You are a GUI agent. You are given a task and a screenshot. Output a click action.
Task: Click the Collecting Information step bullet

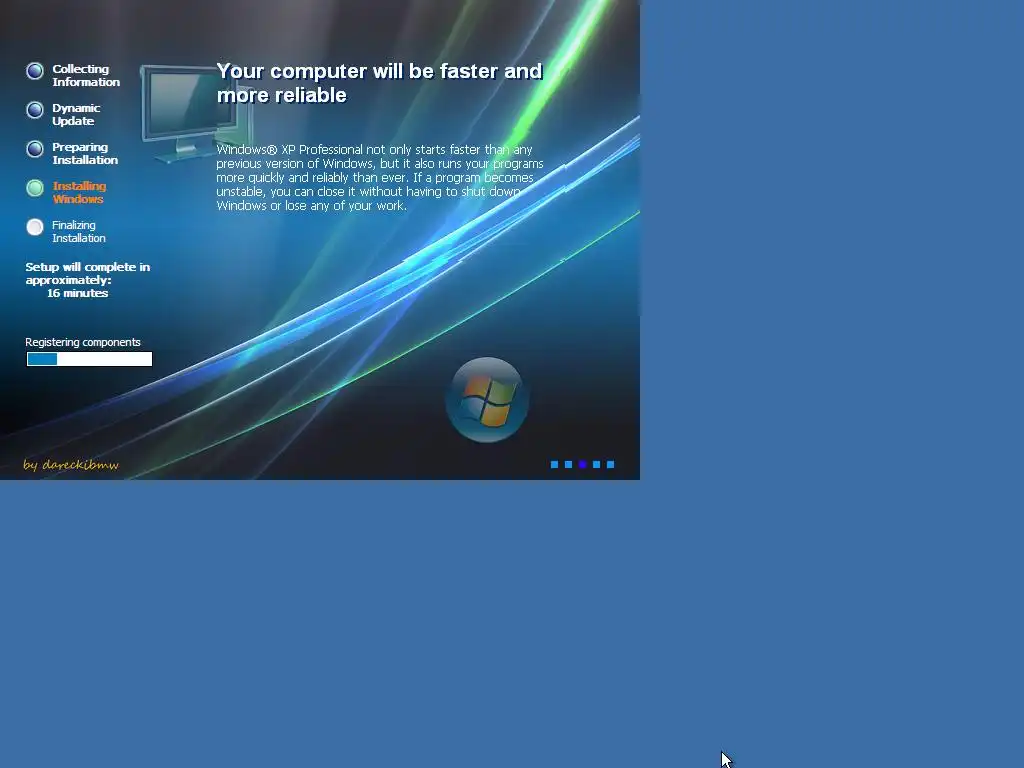(35, 71)
